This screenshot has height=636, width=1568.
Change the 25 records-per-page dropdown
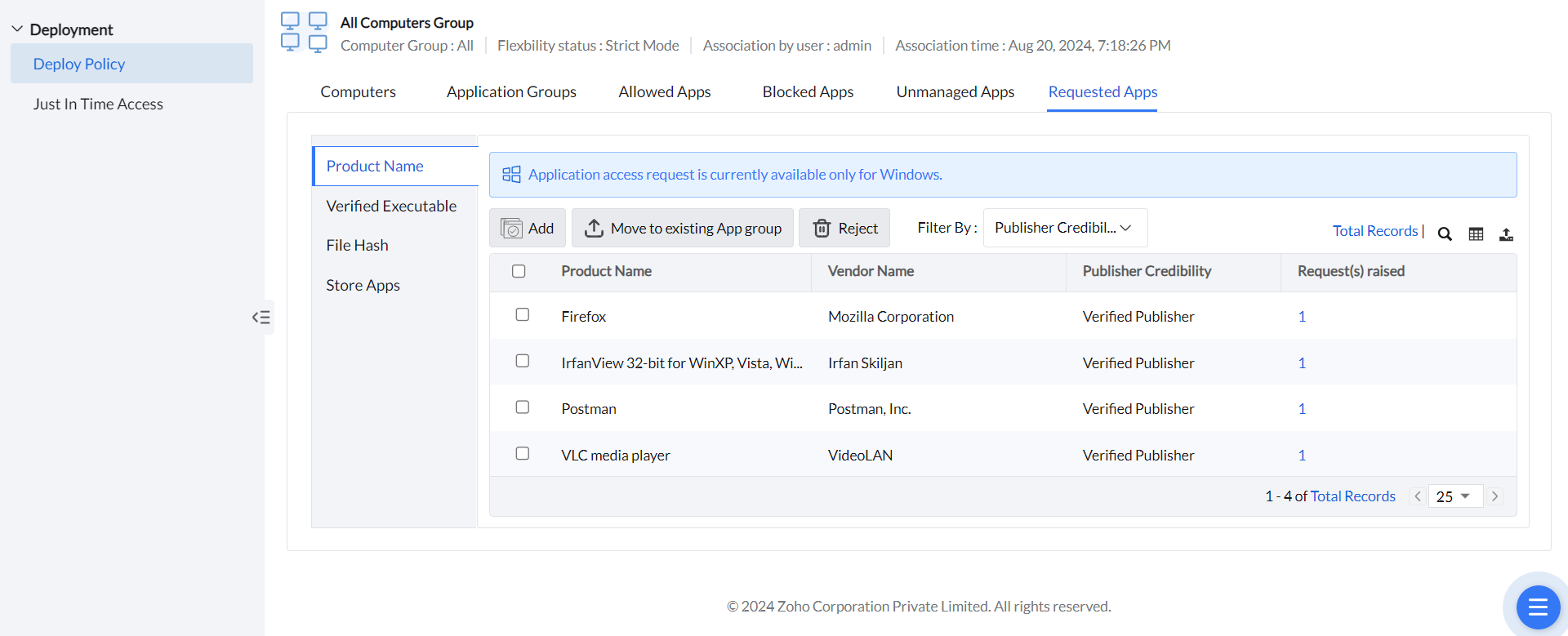(x=1454, y=496)
